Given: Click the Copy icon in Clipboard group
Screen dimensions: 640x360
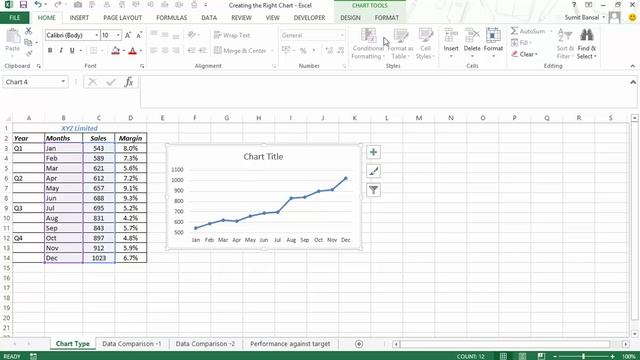Looking at the screenshot, I should coord(28,42).
